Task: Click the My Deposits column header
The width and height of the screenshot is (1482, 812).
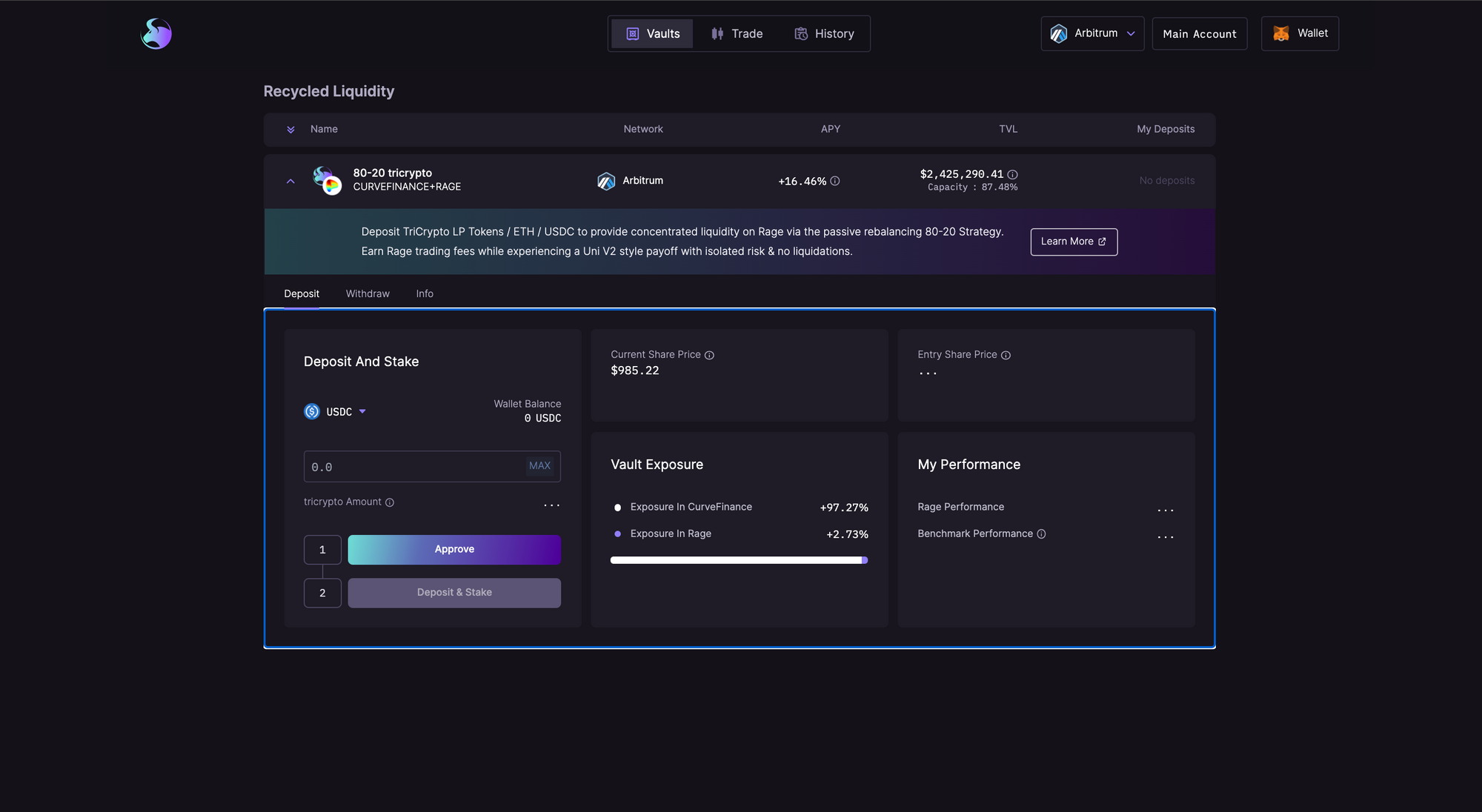Action: (1166, 129)
